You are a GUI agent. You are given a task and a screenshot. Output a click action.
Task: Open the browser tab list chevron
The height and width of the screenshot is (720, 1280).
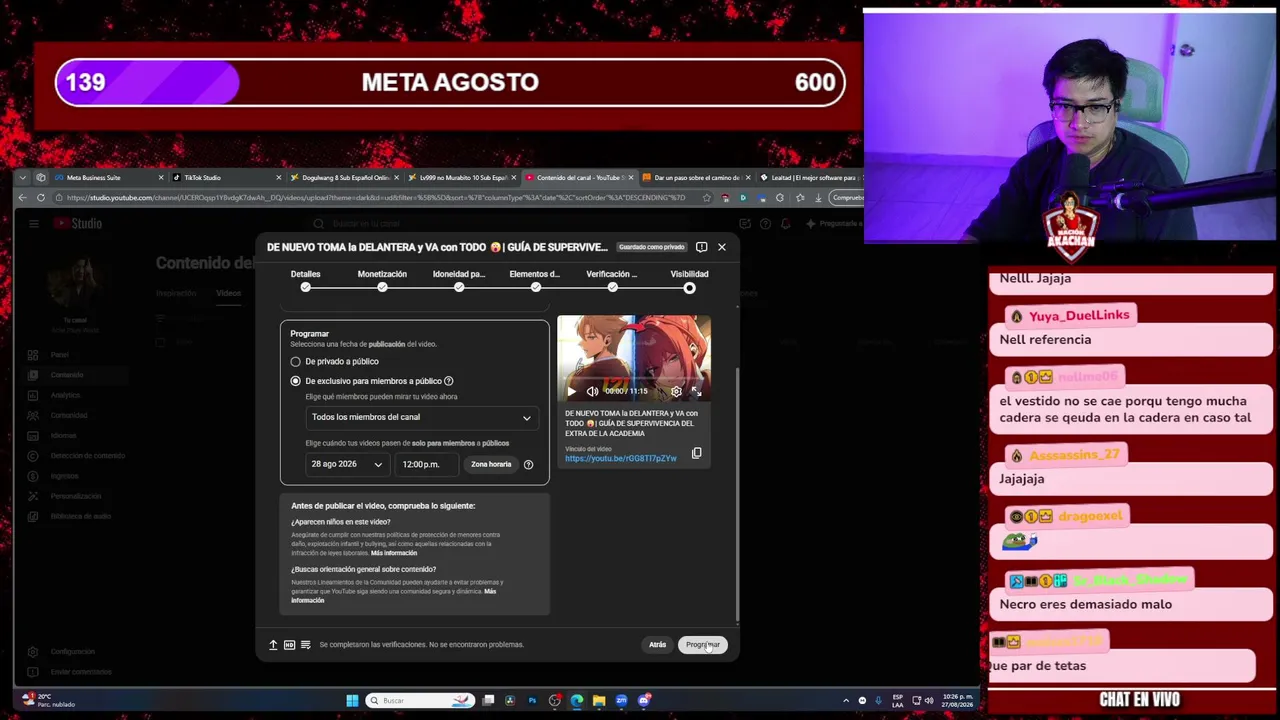coord(23,178)
